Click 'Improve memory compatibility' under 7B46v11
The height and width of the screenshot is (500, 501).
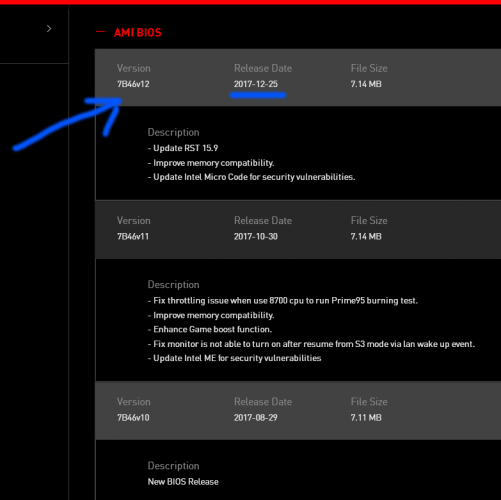[x=211, y=315]
